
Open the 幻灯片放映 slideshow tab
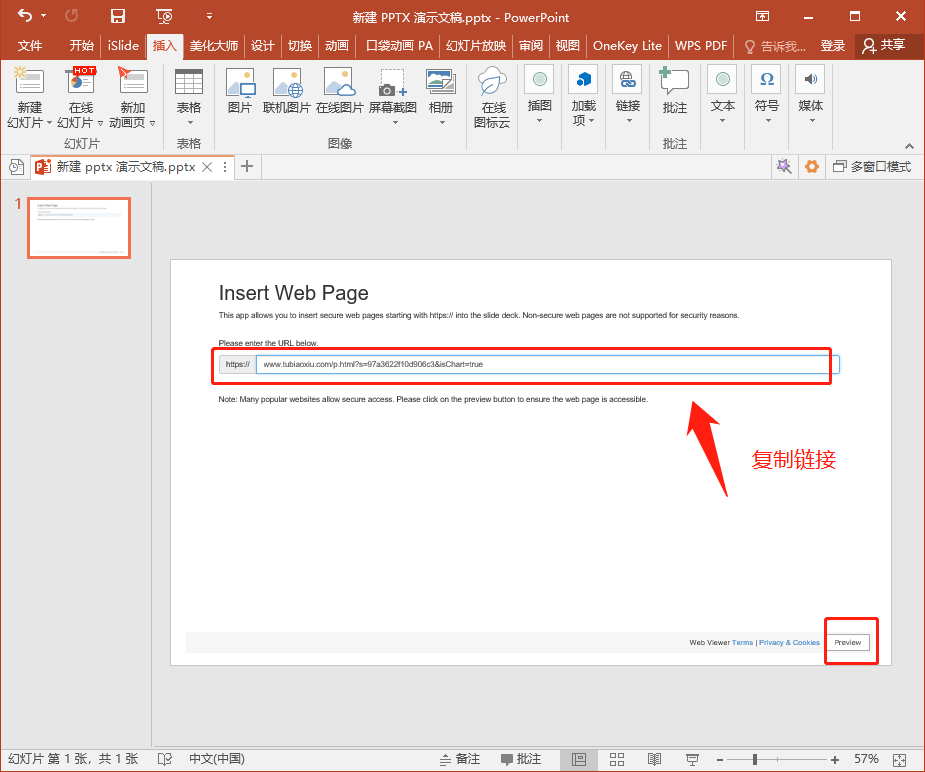475,45
